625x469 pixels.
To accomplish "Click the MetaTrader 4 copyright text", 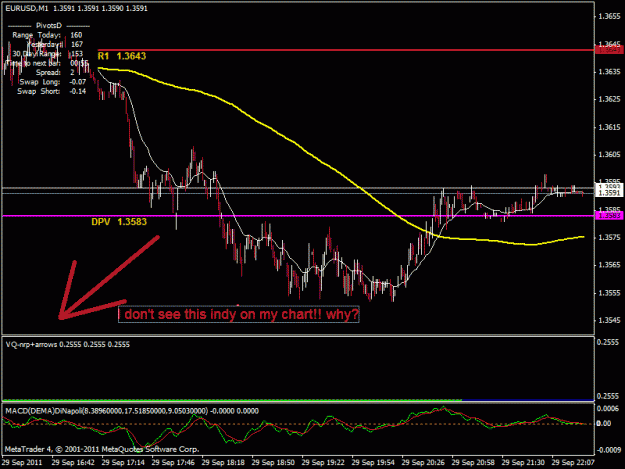I will (x=102, y=449).
